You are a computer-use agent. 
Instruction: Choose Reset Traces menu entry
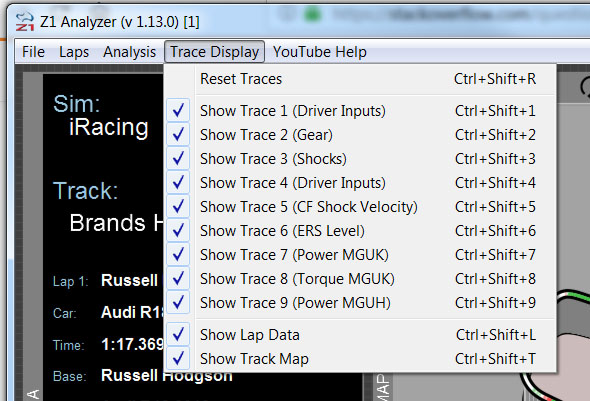(360, 79)
